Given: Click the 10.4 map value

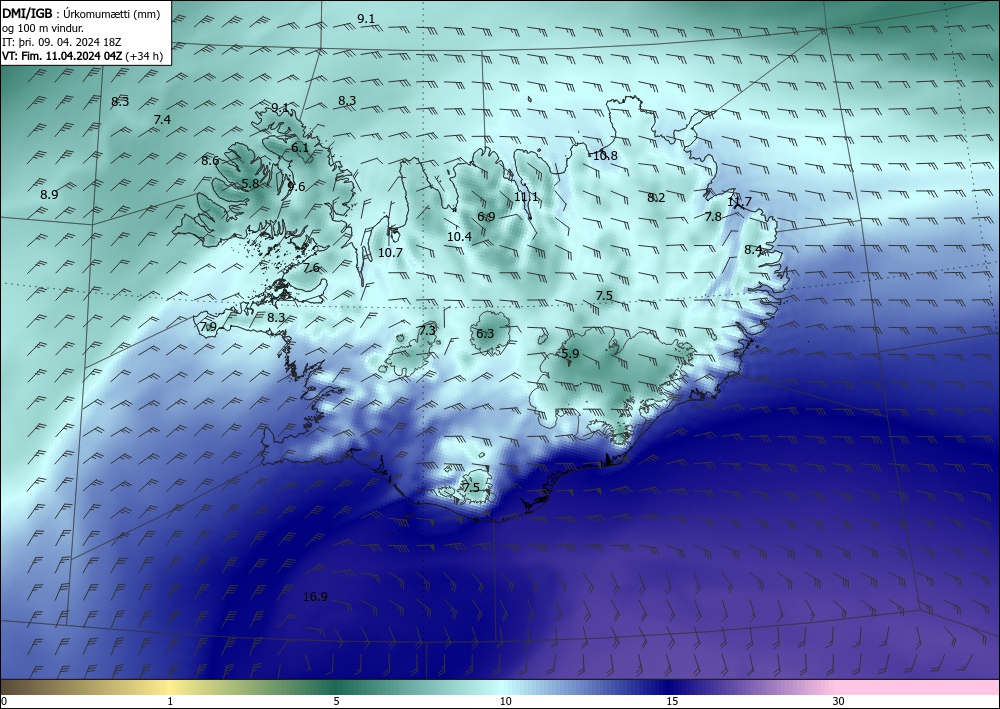Looking at the screenshot, I should click(x=459, y=237).
